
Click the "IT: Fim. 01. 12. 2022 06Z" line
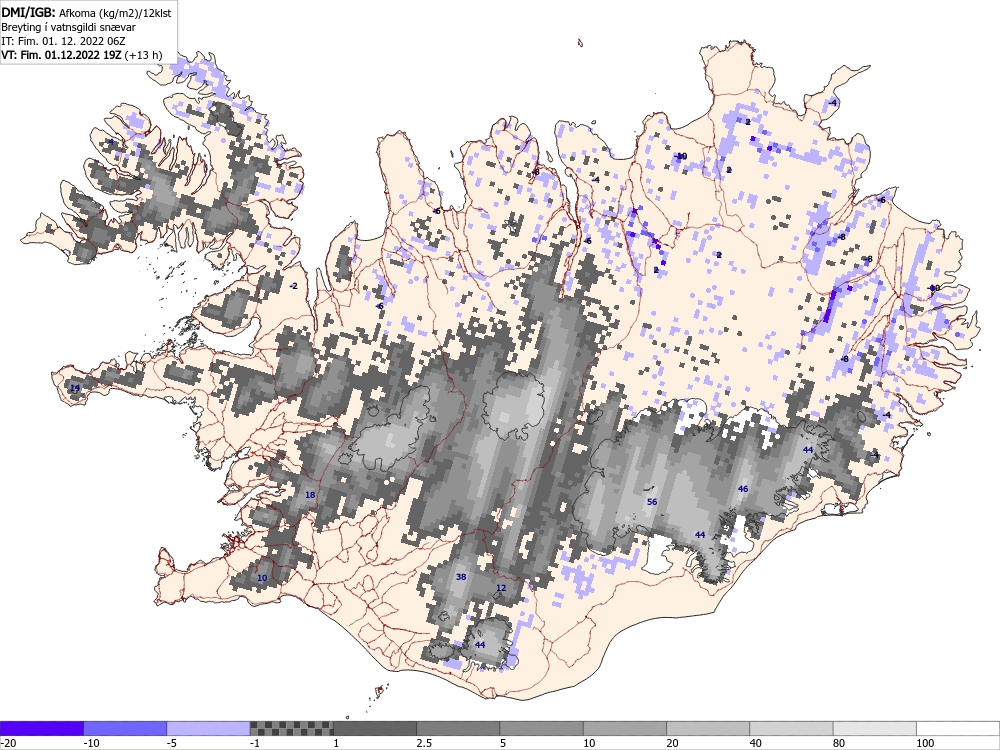63,41
